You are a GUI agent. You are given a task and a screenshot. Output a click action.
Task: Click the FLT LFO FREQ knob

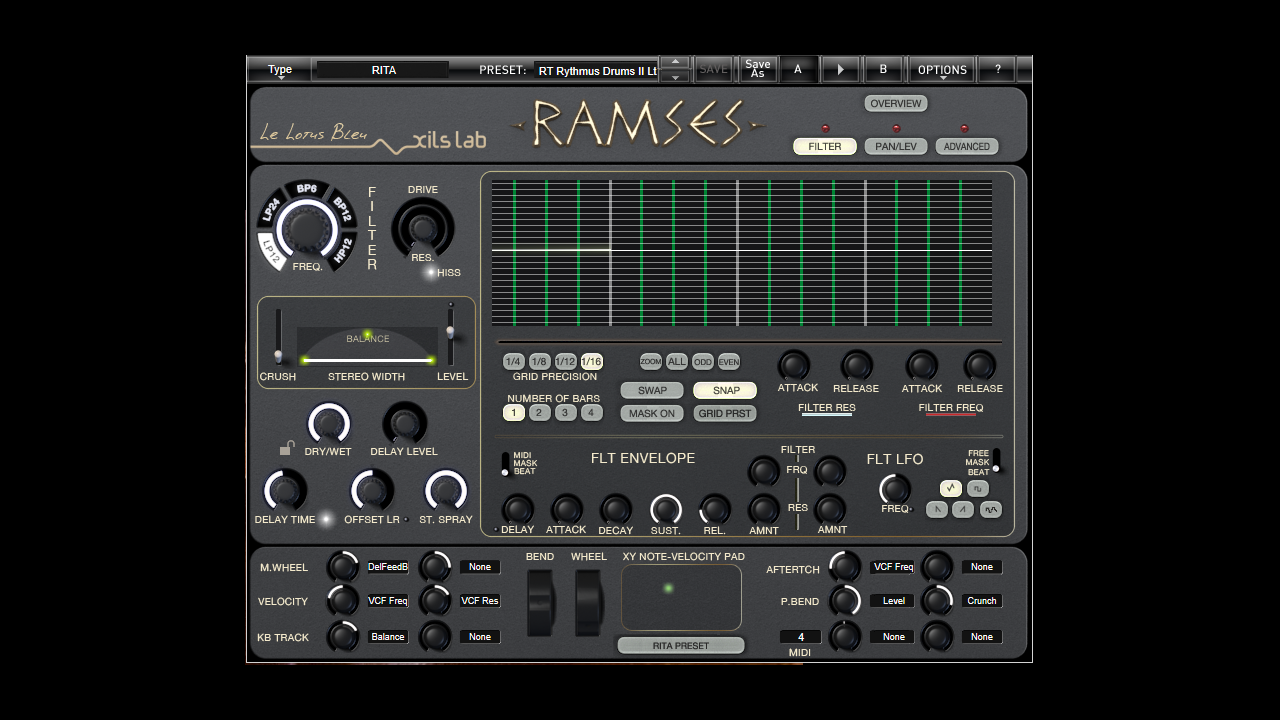click(x=895, y=489)
